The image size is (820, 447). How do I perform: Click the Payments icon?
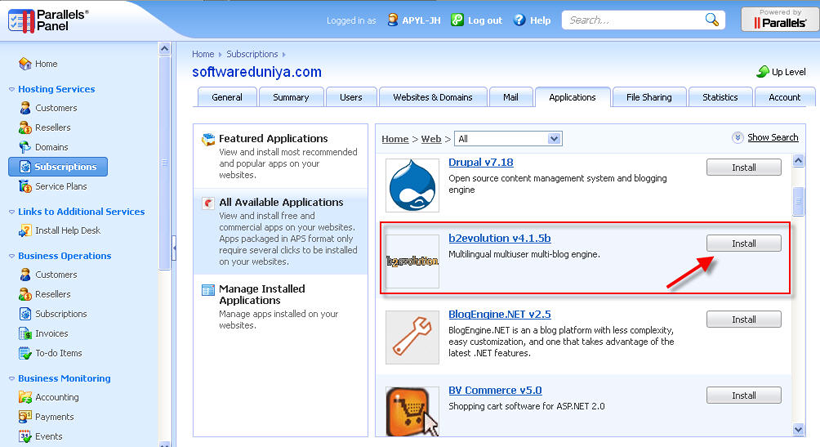25,417
